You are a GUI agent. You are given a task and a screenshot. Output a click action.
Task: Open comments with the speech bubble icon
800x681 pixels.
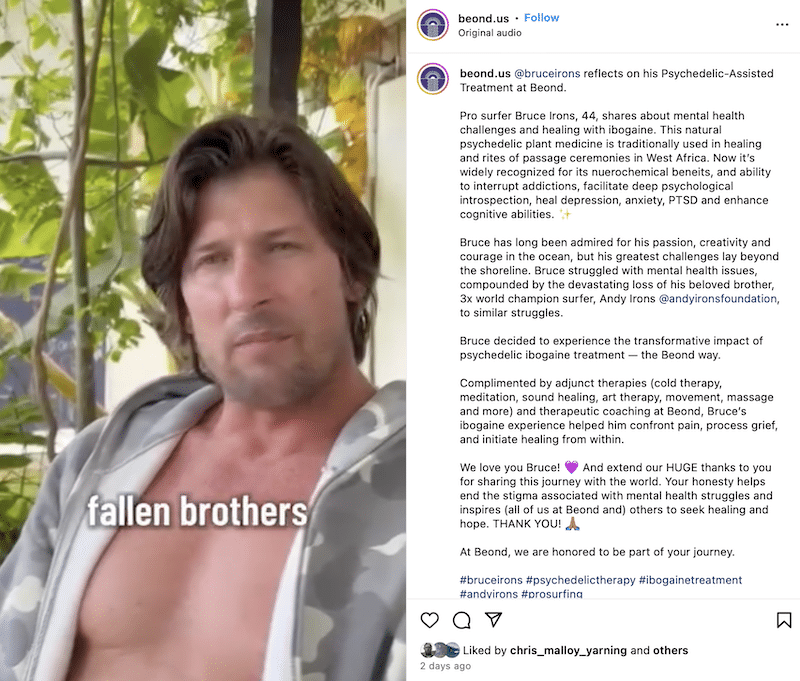(x=462, y=620)
